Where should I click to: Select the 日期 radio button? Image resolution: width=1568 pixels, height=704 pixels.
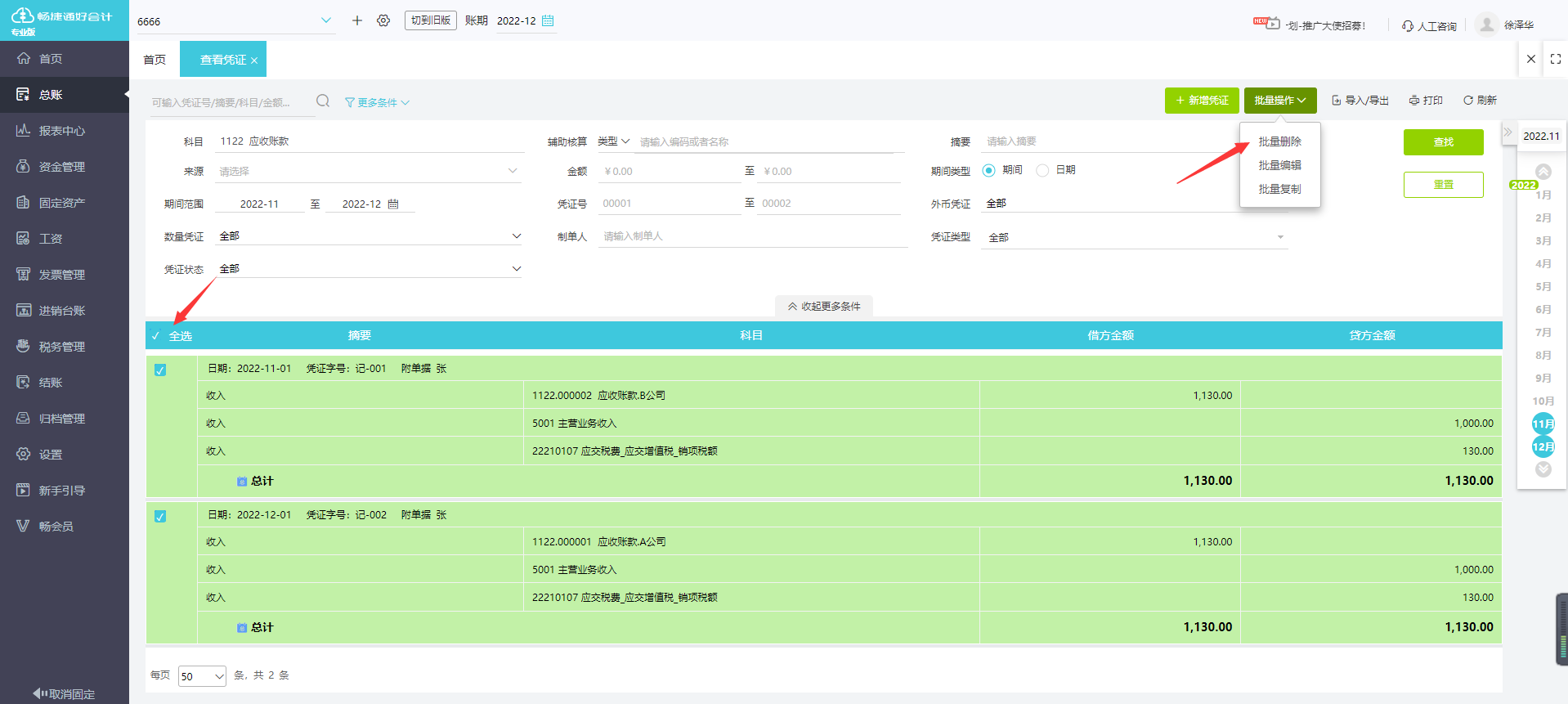point(1042,170)
